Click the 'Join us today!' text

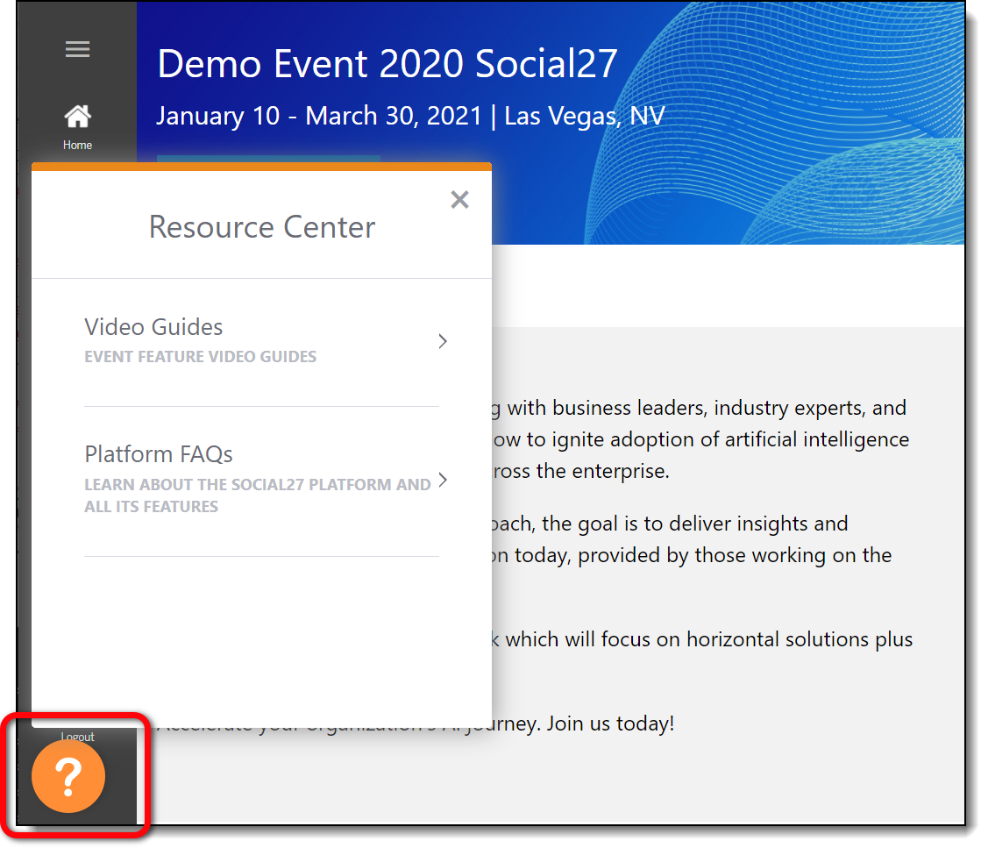coord(610,723)
